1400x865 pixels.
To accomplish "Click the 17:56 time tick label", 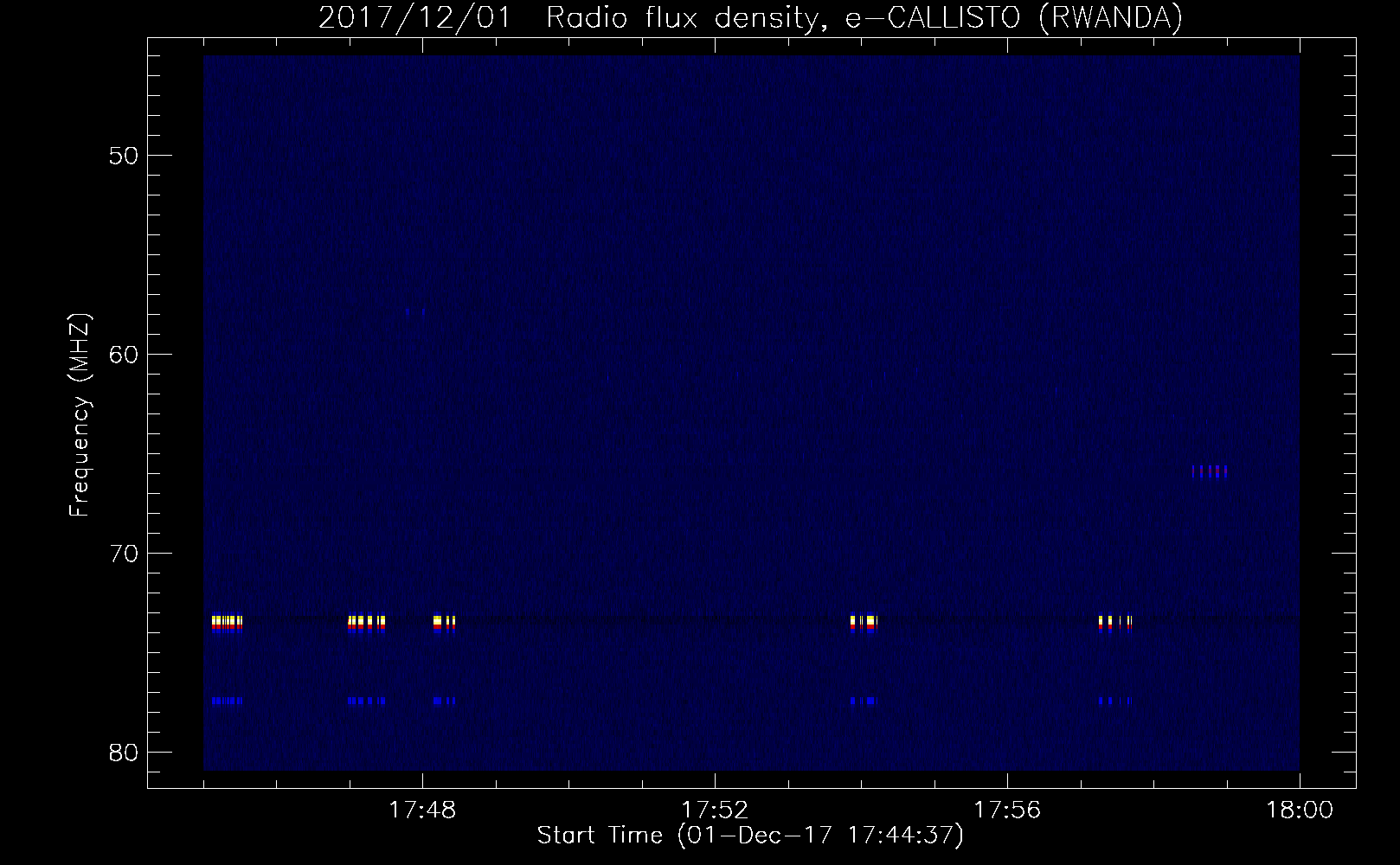I will (1007, 811).
